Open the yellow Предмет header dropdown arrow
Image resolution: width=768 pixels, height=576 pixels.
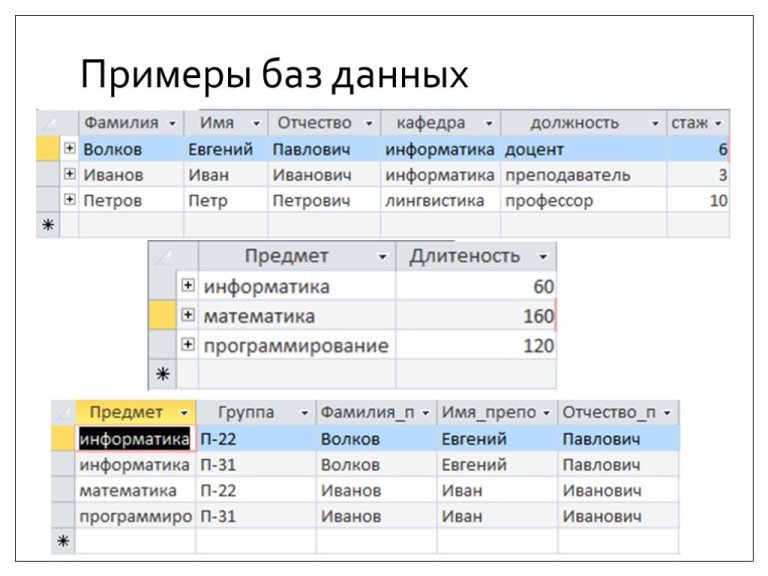(x=184, y=413)
